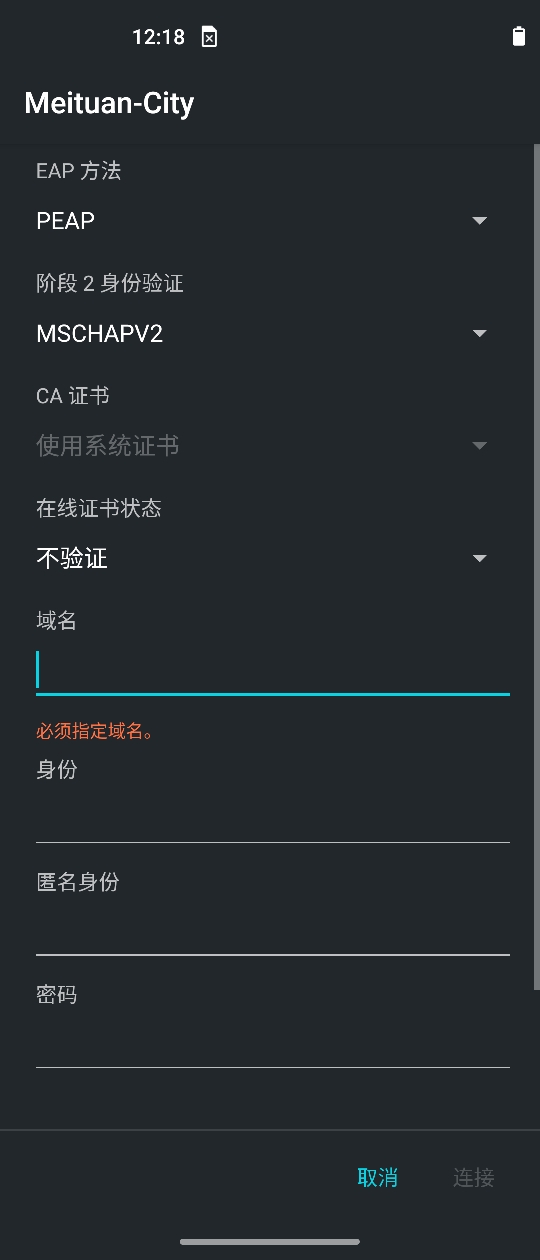Screen dimensions: 540x1260
Task: Click the vertical scrollbar on right edge
Action: 536,565
